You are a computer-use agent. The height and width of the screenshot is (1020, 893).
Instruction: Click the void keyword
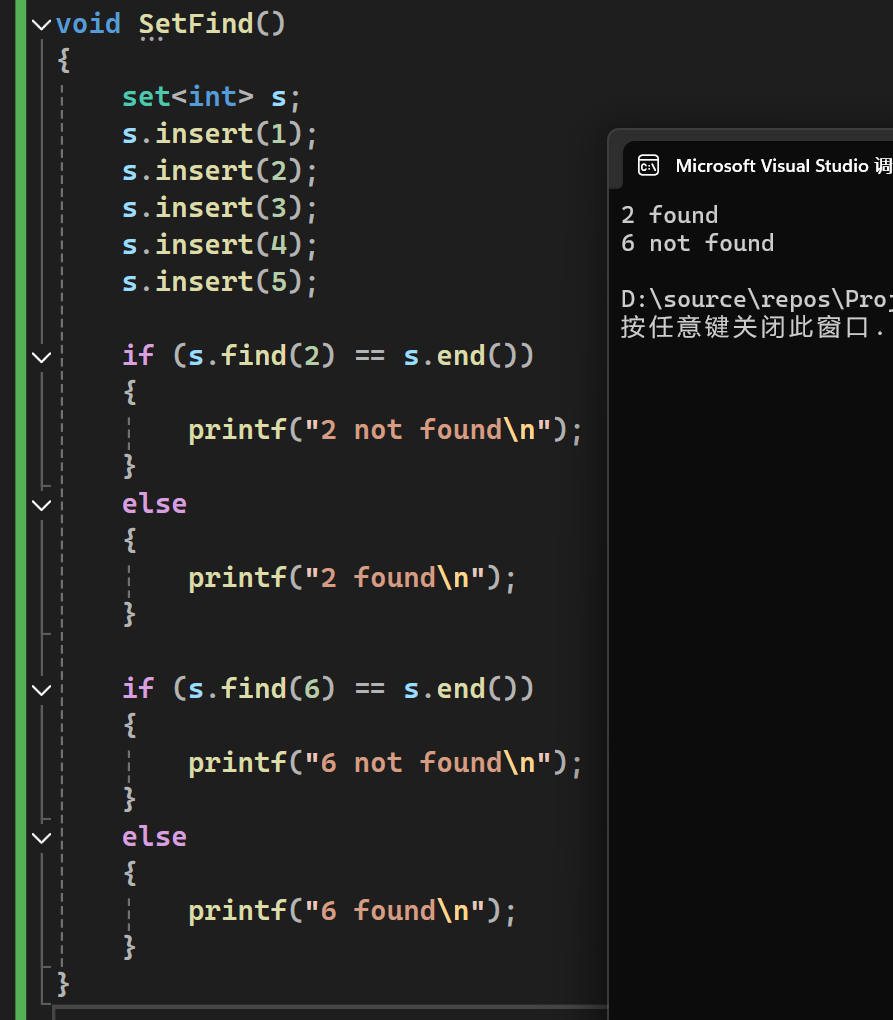88,24
